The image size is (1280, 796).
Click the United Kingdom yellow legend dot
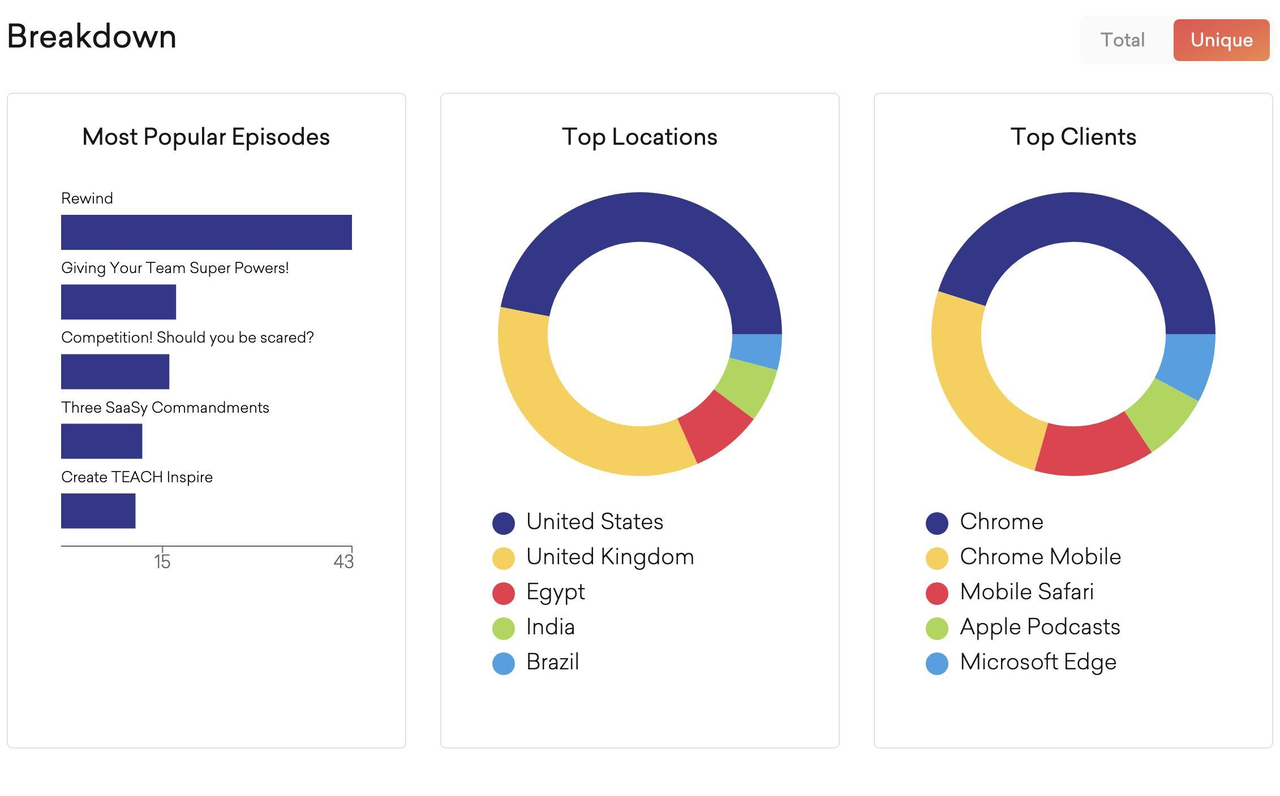click(503, 557)
